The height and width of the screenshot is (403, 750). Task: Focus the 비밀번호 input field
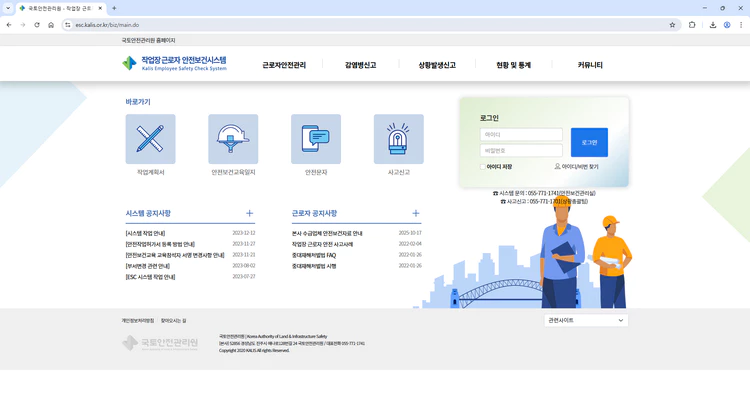point(521,151)
